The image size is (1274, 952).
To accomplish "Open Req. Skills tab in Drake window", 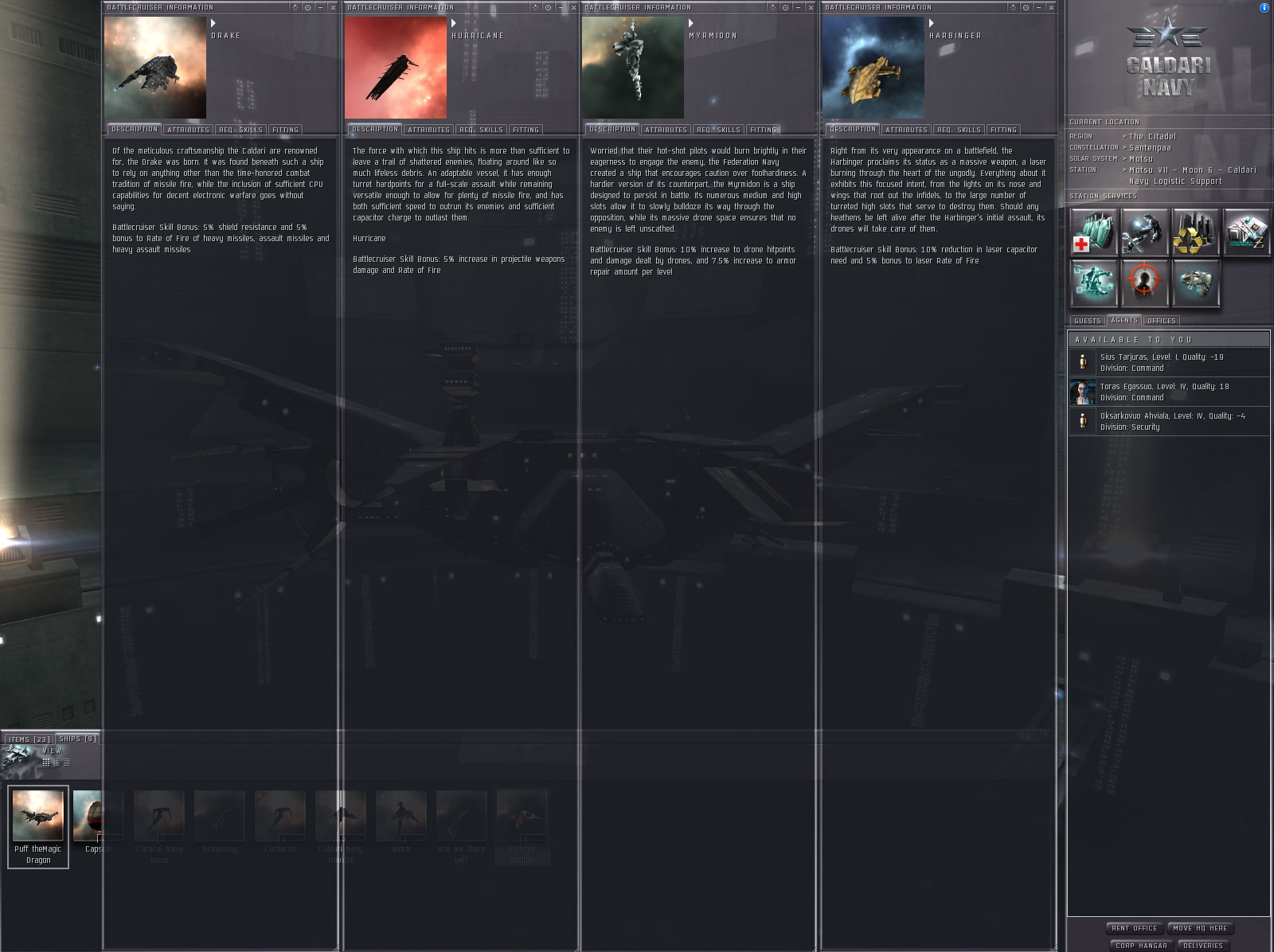I will point(240,130).
